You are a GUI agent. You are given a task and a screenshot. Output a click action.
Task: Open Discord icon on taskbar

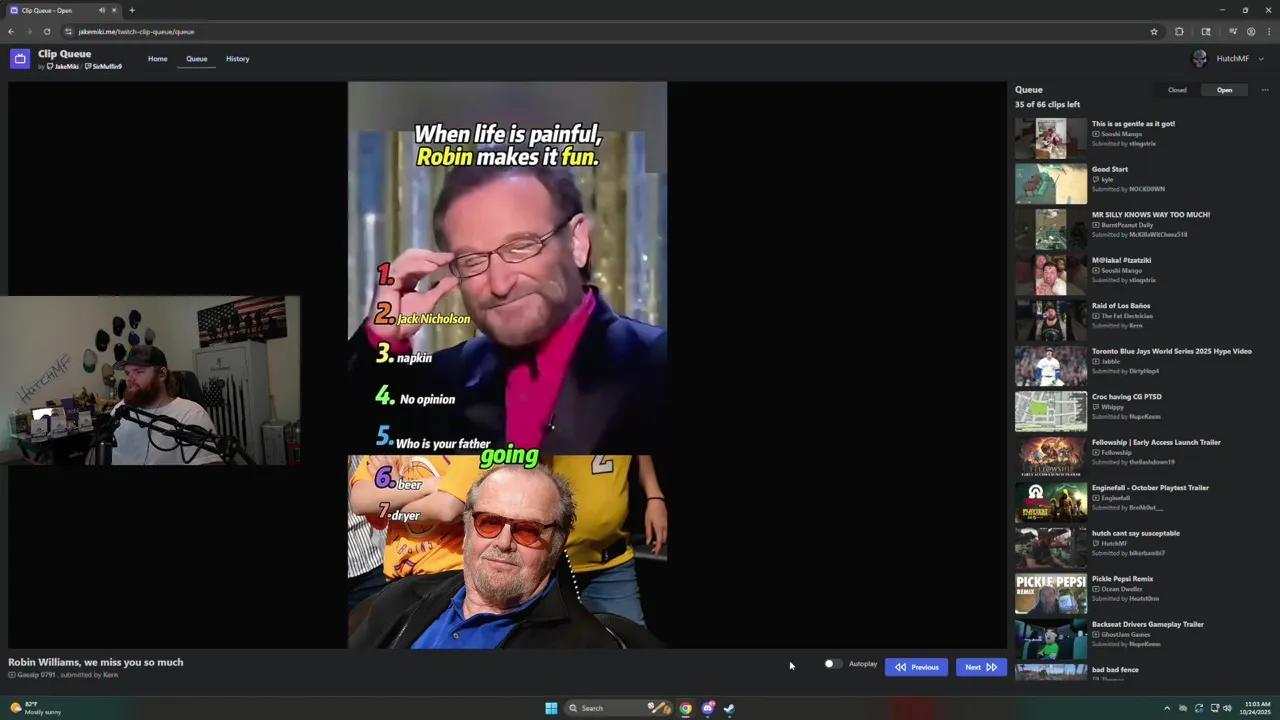707,708
